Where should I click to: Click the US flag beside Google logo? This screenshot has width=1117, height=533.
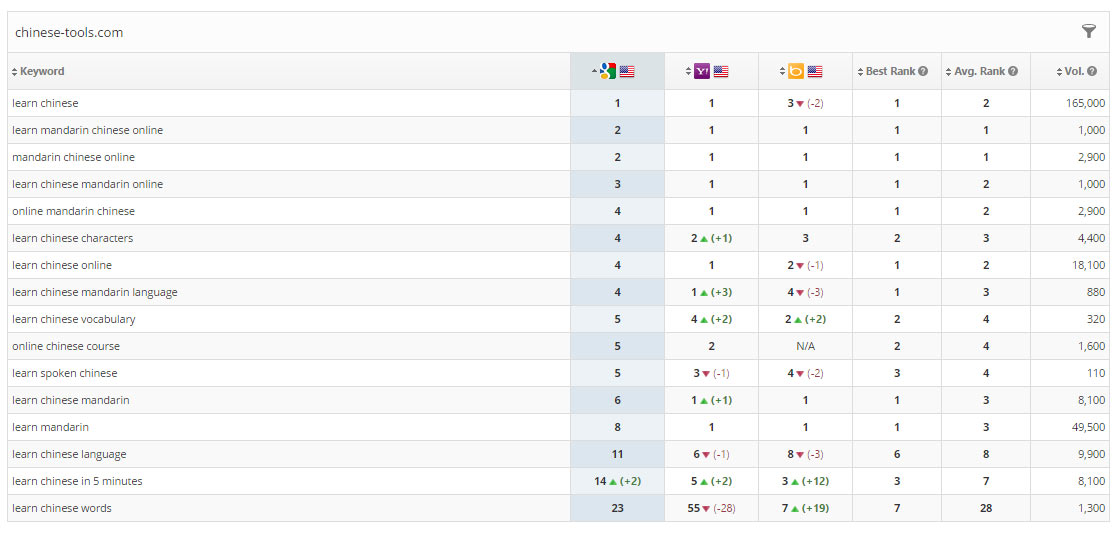(627, 72)
